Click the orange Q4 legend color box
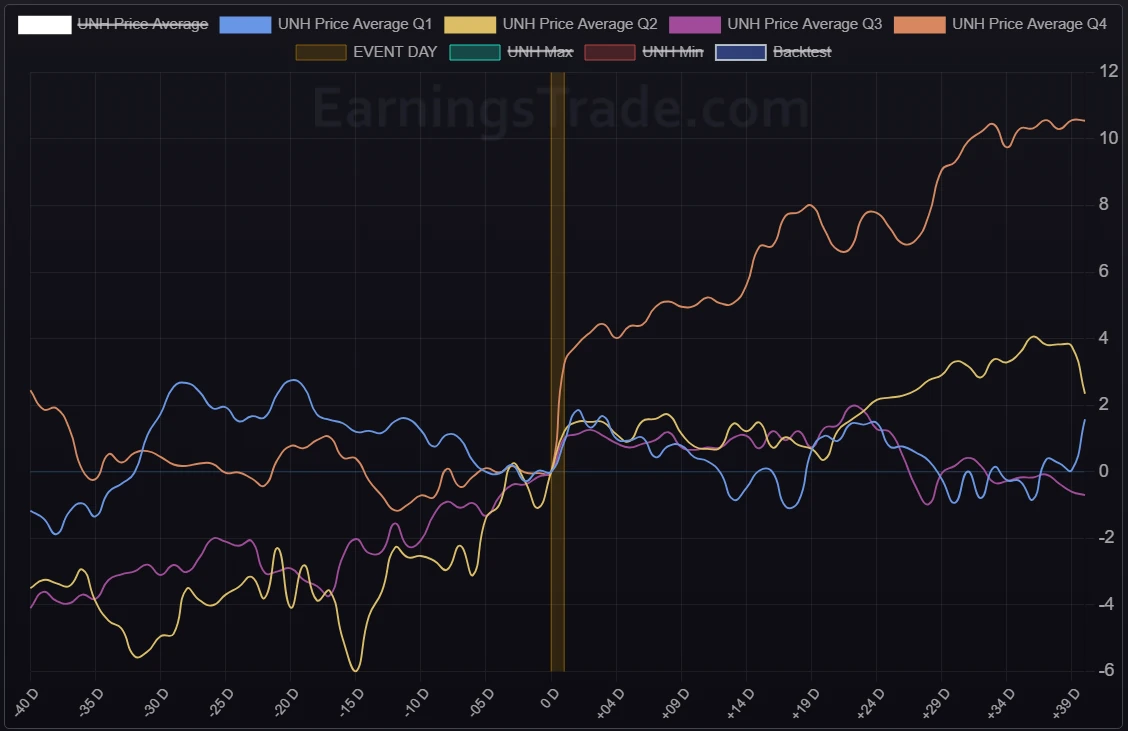The height and width of the screenshot is (731, 1128). point(919,24)
